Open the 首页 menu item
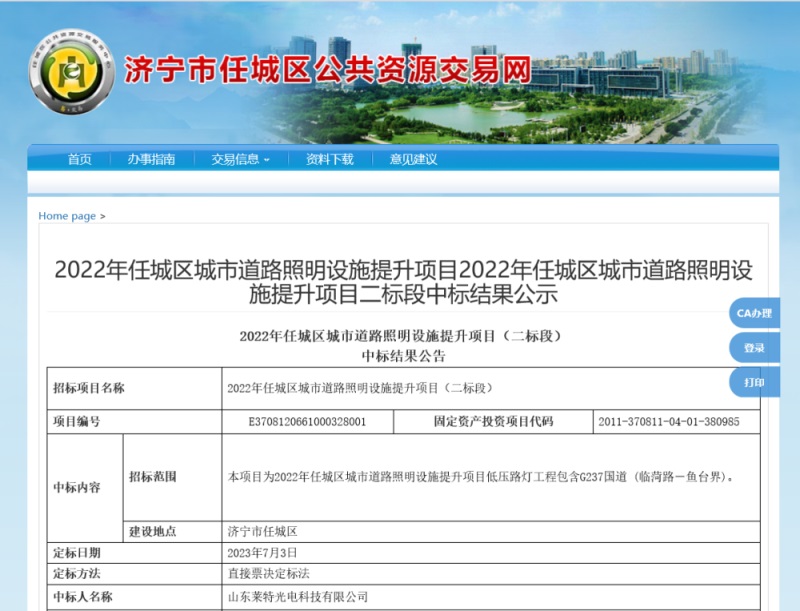The height and width of the screenshot is (611, 800). click(x=80, y=160)
